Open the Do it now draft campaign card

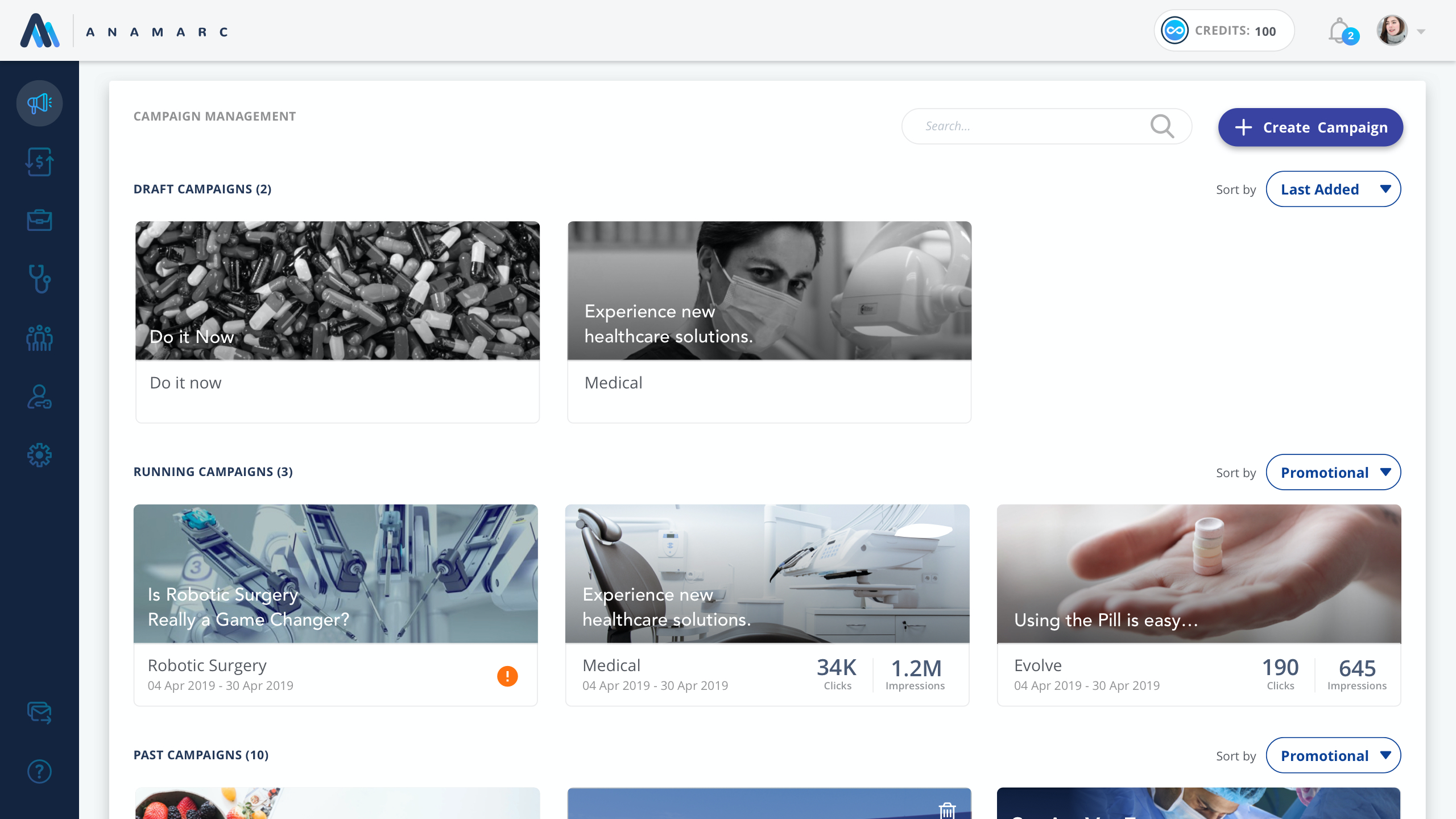click(x=337, y=321)
